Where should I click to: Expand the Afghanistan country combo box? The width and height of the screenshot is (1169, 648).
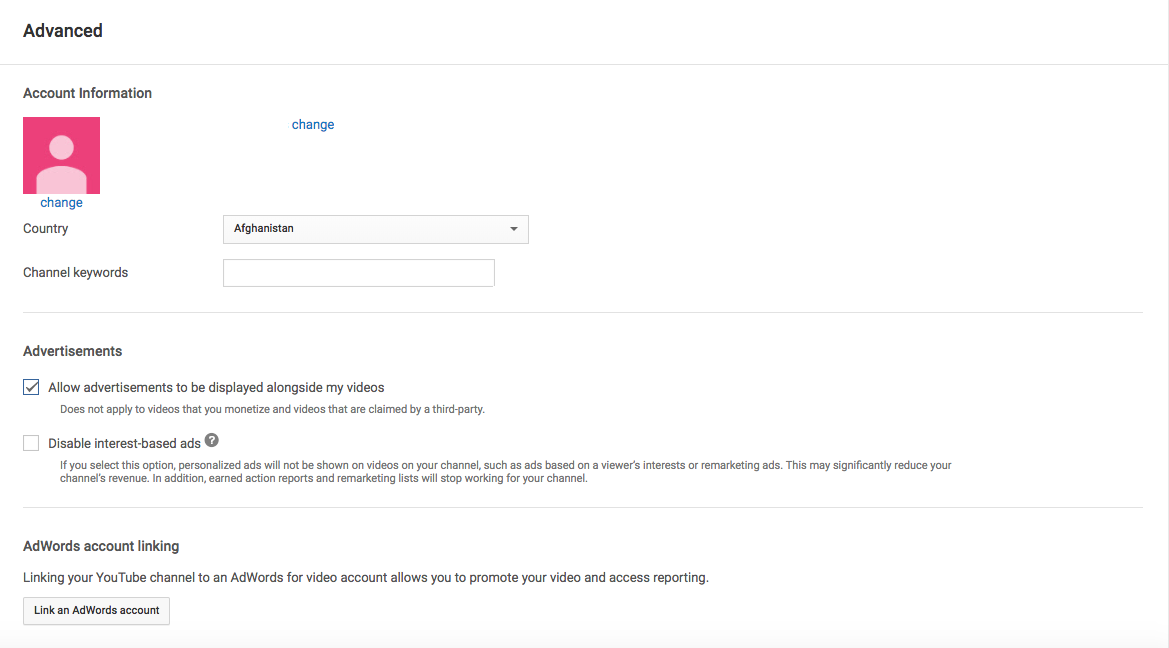(375, 229)
